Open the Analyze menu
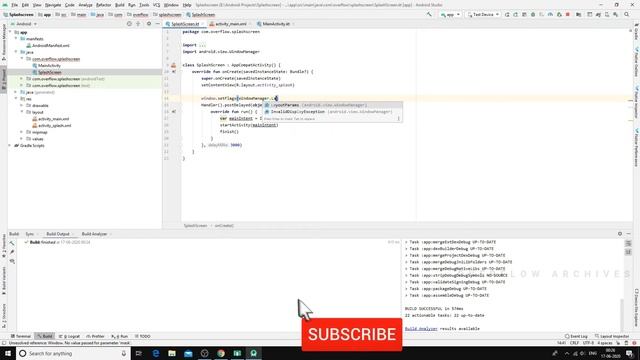The image size is (640, 360). point(85,5)
